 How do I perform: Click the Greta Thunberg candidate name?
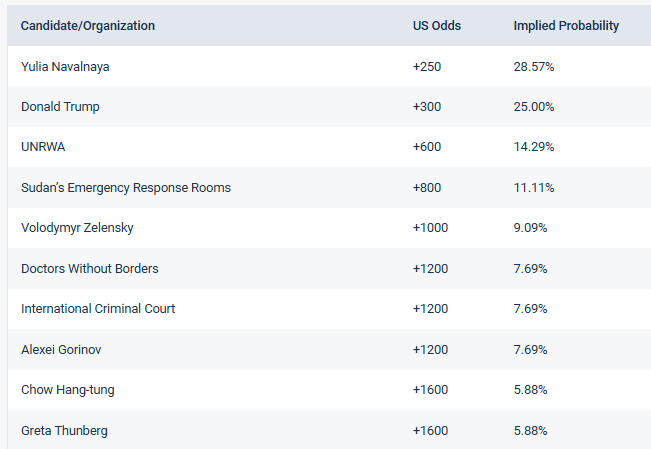click(64, 430)
